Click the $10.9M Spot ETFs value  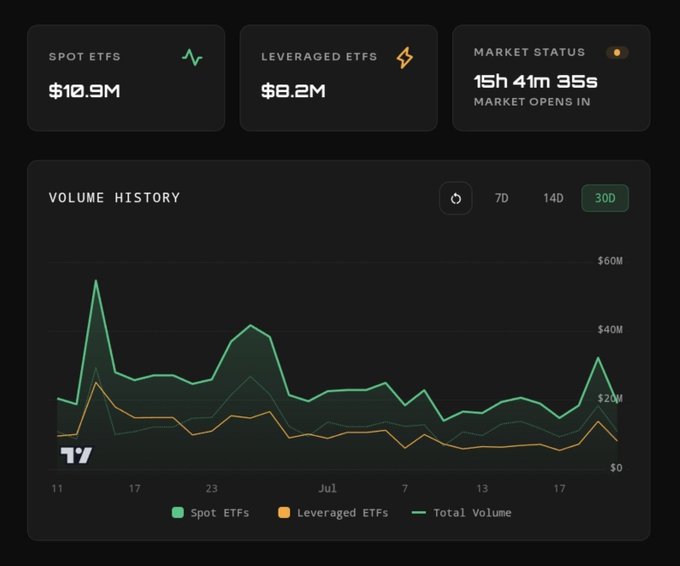(84, 91)
